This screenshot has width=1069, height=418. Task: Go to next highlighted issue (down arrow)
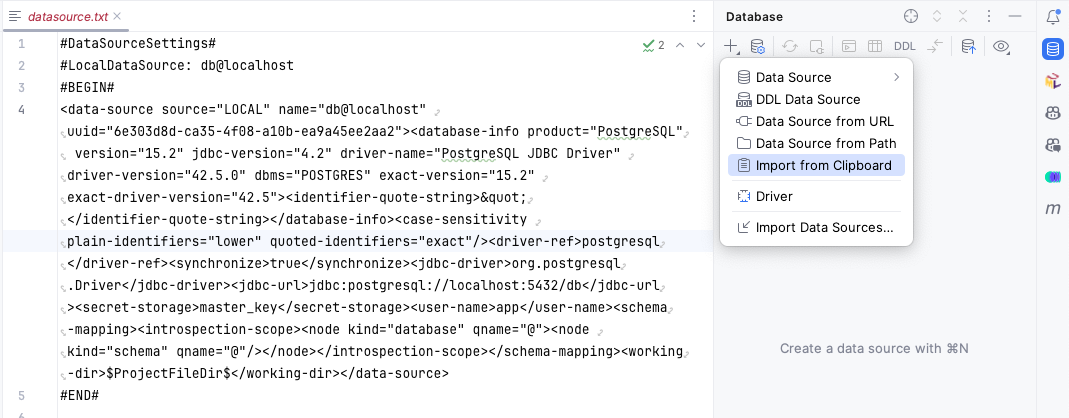point(701,46)
